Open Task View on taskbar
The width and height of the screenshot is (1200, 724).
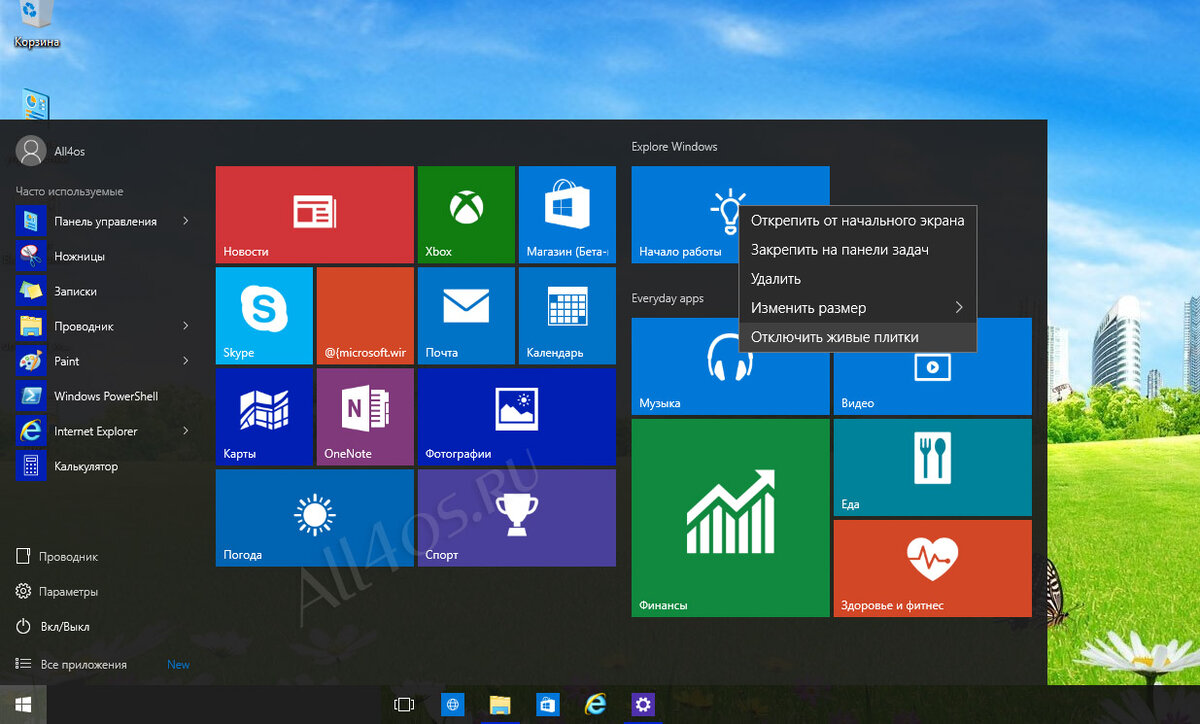click(x=404, y=705)
